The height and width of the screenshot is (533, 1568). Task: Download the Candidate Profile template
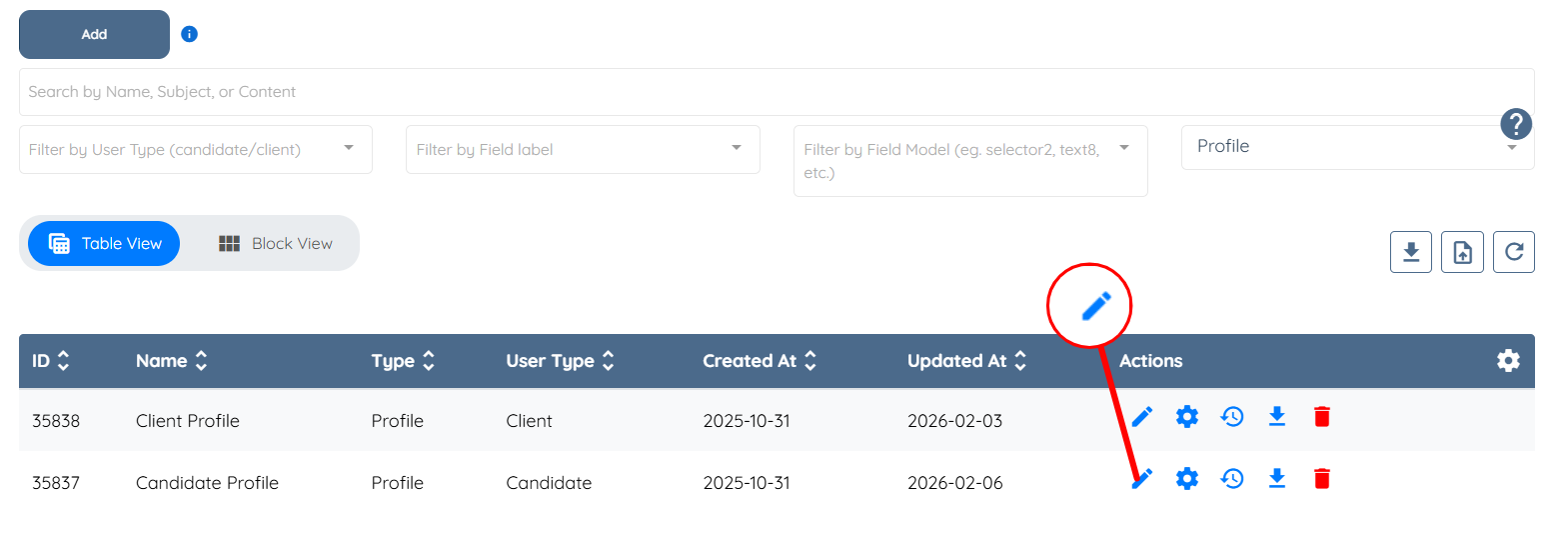coord(1276,479)
